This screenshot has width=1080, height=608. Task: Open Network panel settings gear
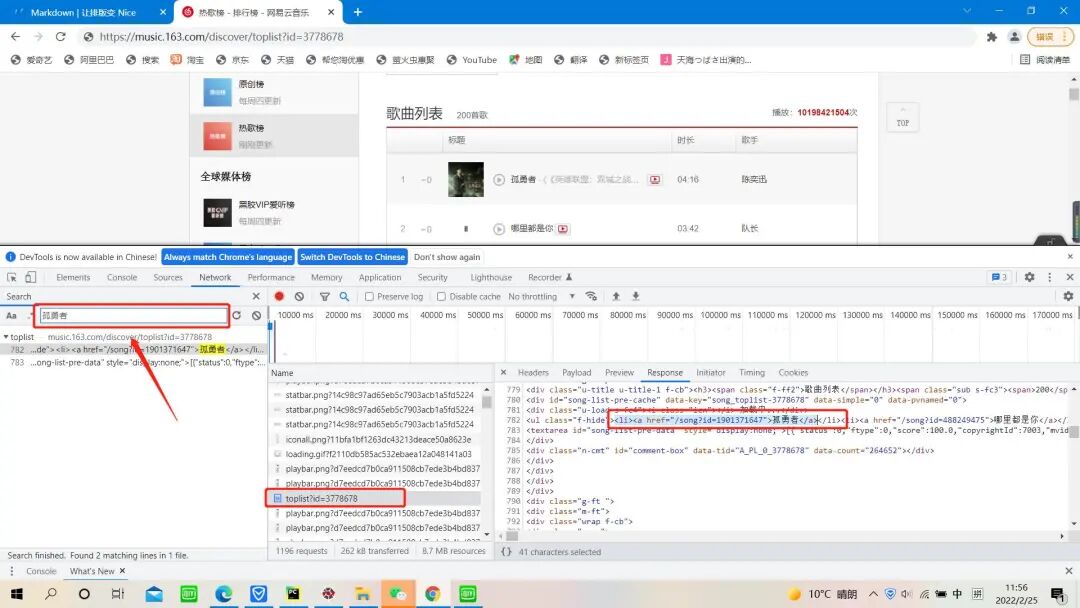tap(1068, 296)
